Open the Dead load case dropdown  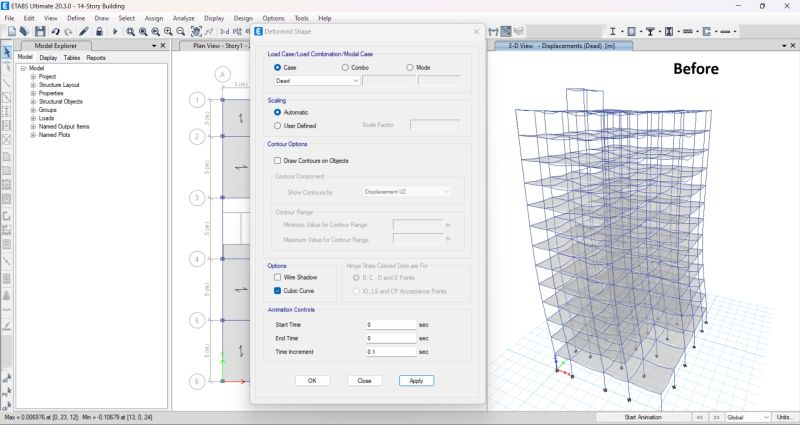(x=317, y=81)
